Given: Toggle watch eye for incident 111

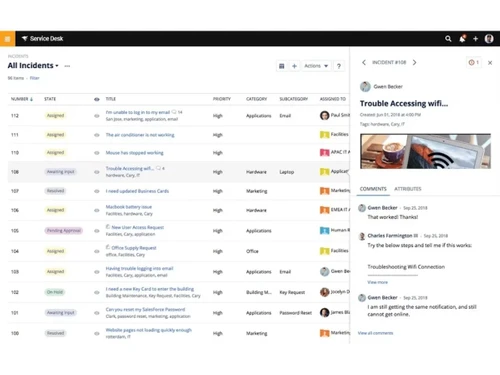Looking at the screenshot, I should click(97, 135).
